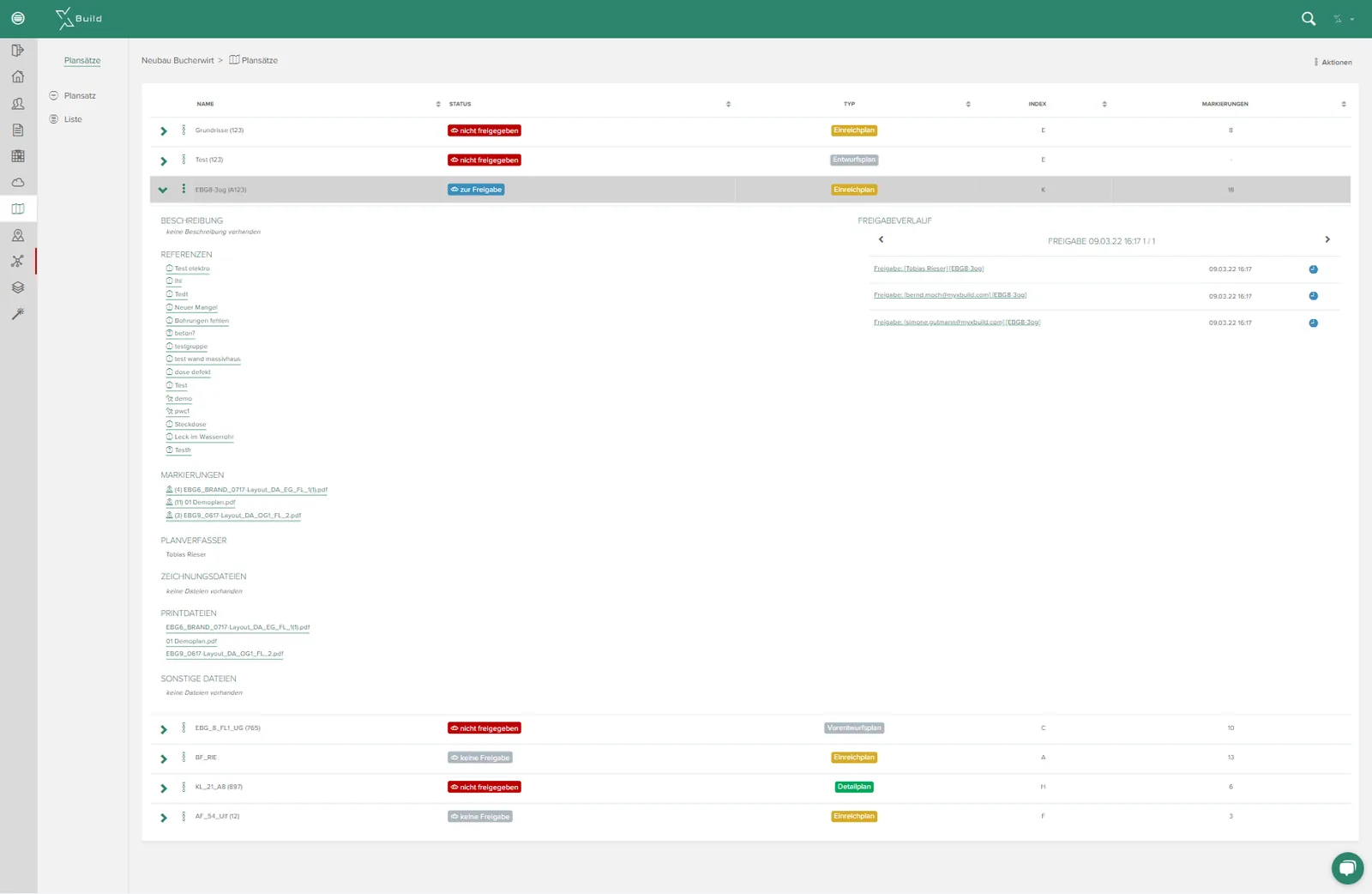
Task: Select the Plansatz view option
Action: pos(80,96)
